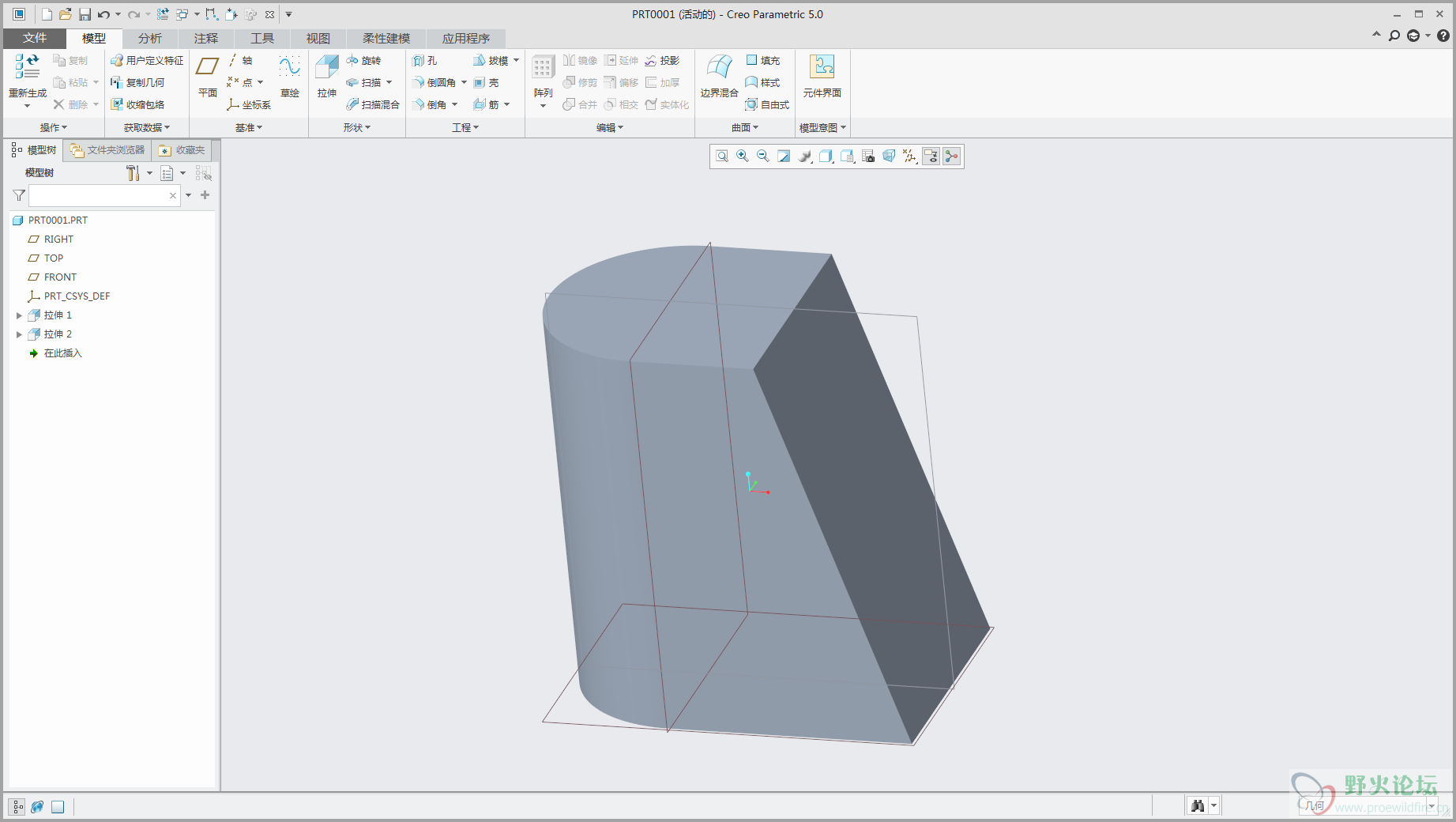Open the Round (倒圆角) dropdown arrow
Screen dimensions: 1456x822
(x=464, y=82)
